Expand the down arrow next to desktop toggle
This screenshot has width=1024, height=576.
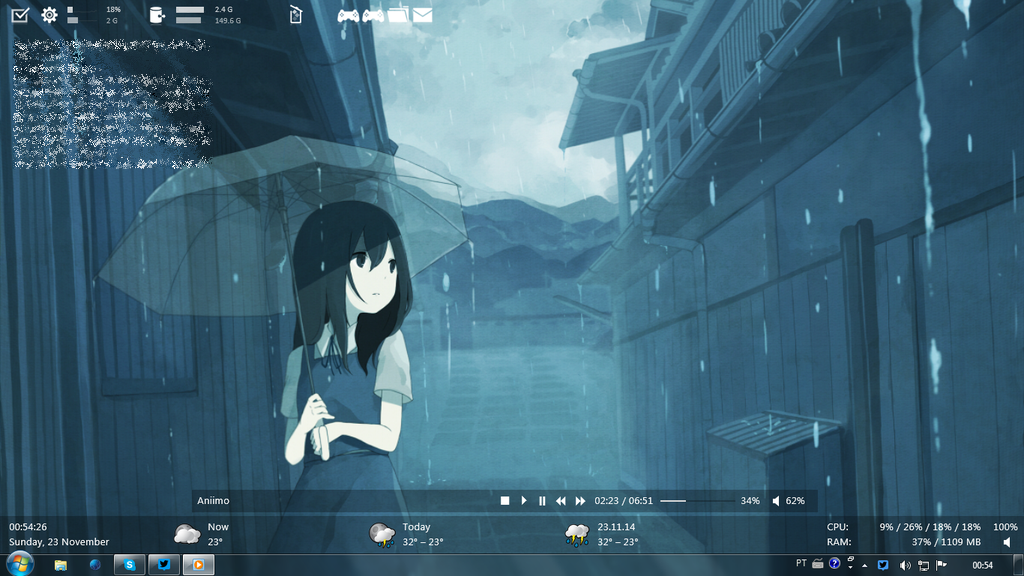click(x=850, y=567)
